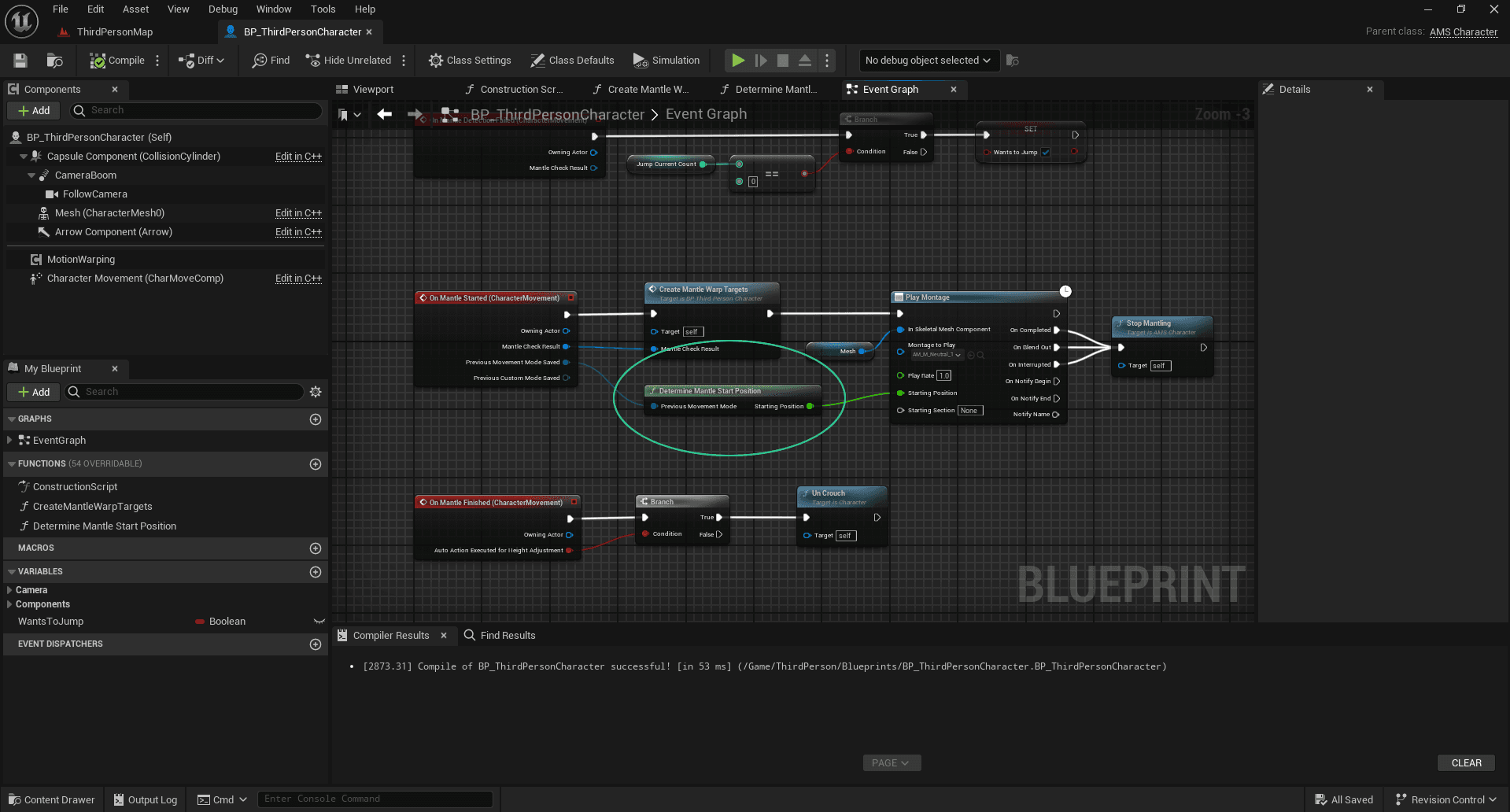Open the debug object selector dropdown

929,61
